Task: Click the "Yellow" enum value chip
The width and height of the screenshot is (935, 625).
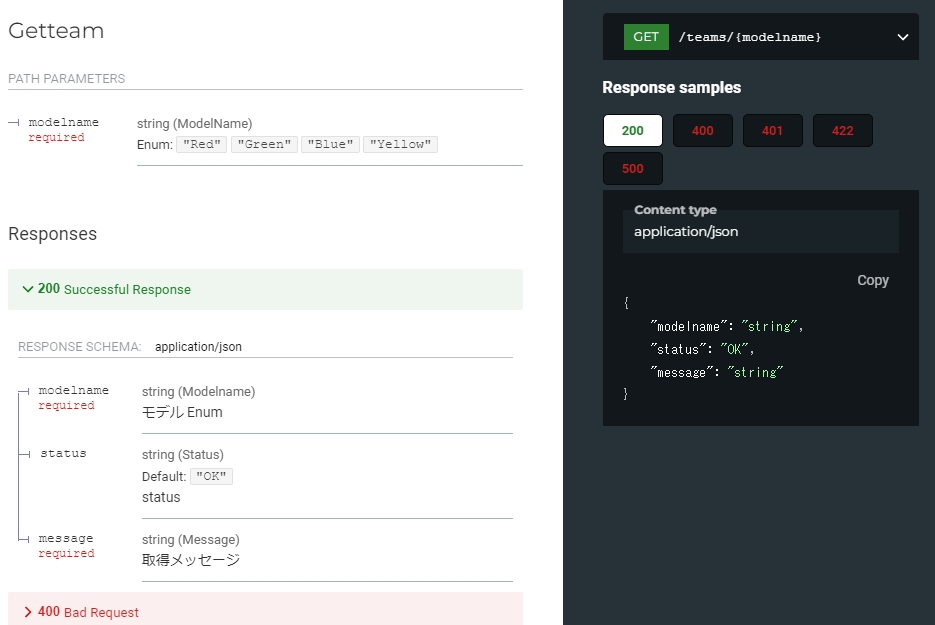Action: pyautogui.click(x=399, y=144)
